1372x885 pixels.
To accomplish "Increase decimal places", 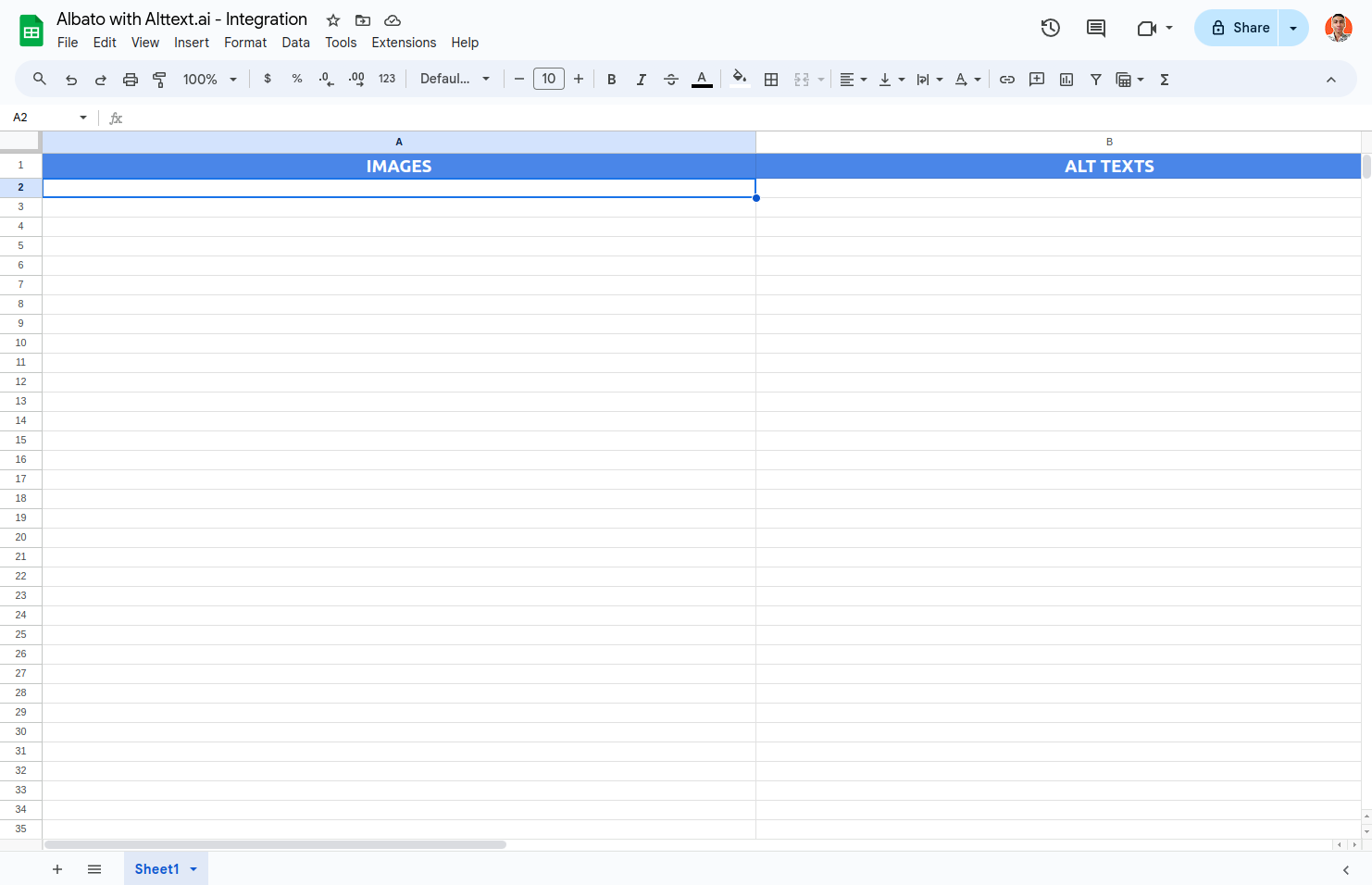I will (x=356, y=80).
